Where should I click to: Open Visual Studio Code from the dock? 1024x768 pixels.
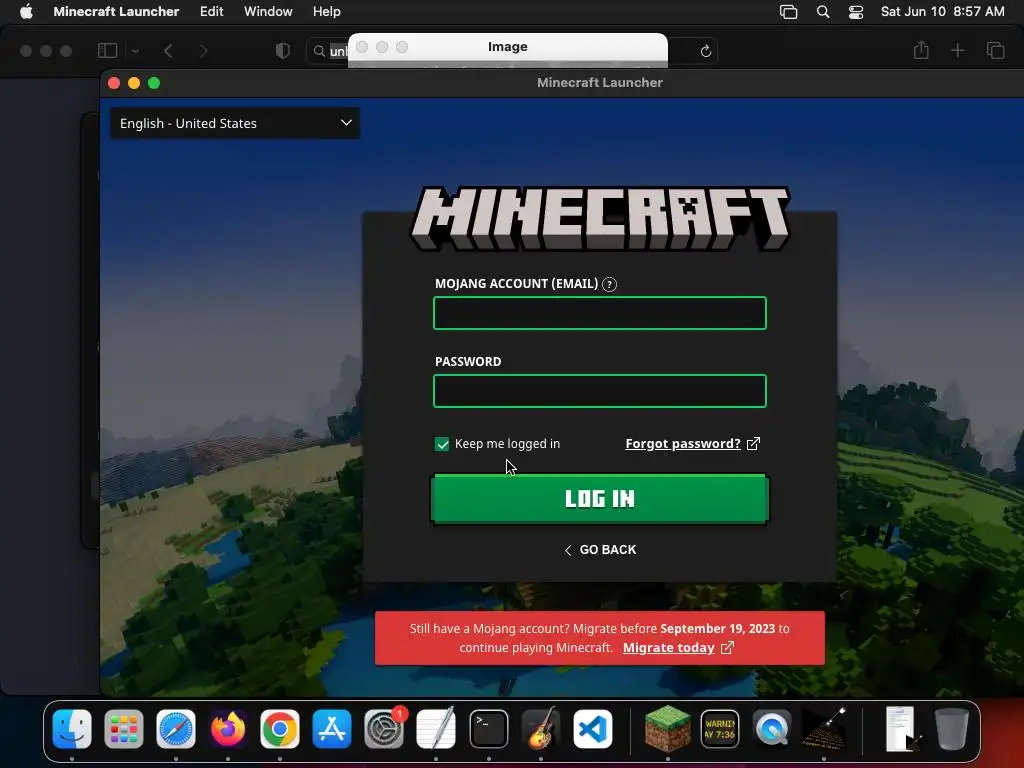(x=593, y=729)
